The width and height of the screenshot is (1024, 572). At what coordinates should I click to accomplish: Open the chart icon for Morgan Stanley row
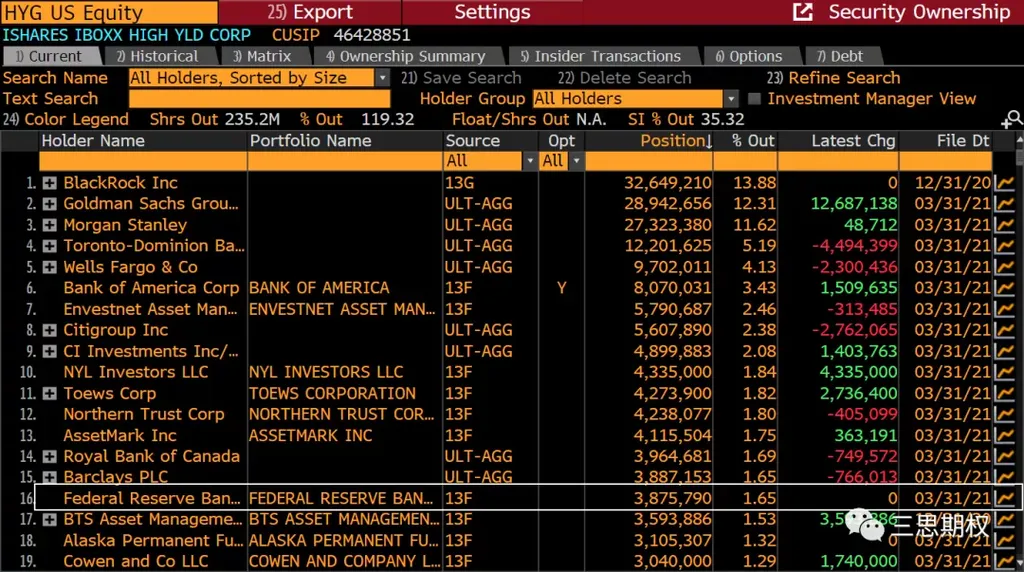click(x=1004, y=225)
